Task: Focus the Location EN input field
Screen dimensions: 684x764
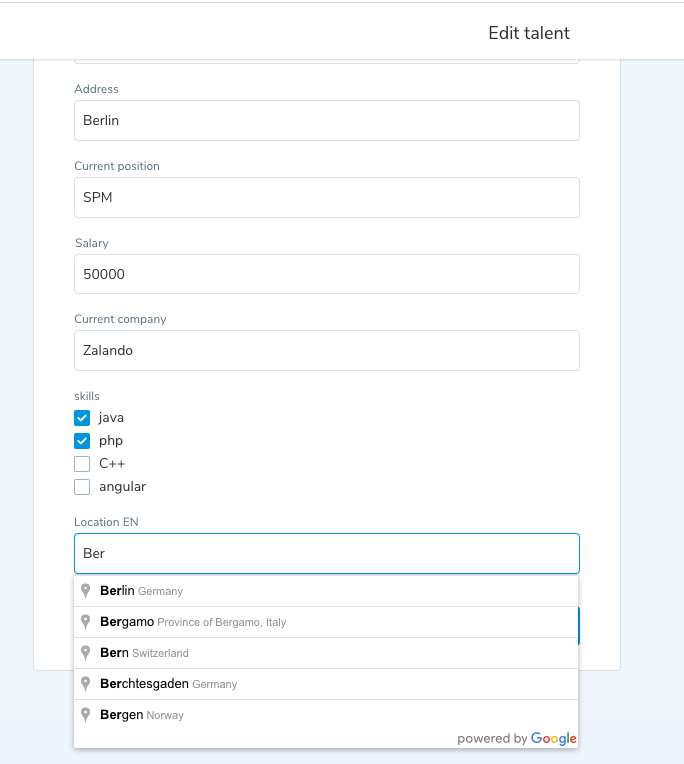Action: point(326,553)
